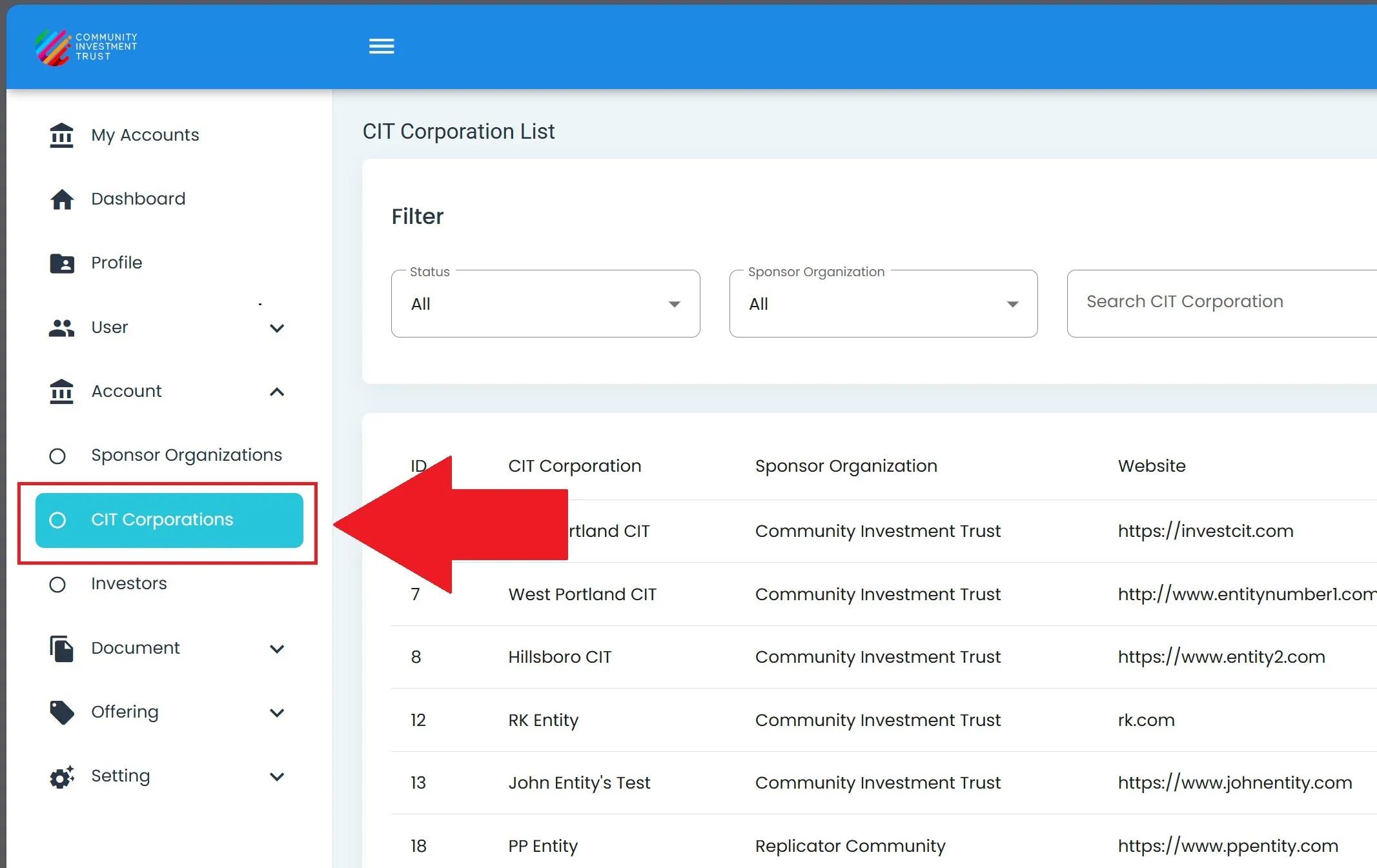Select the CIT Corporations radio circle

pyautogui.click(x=57, y=520)
